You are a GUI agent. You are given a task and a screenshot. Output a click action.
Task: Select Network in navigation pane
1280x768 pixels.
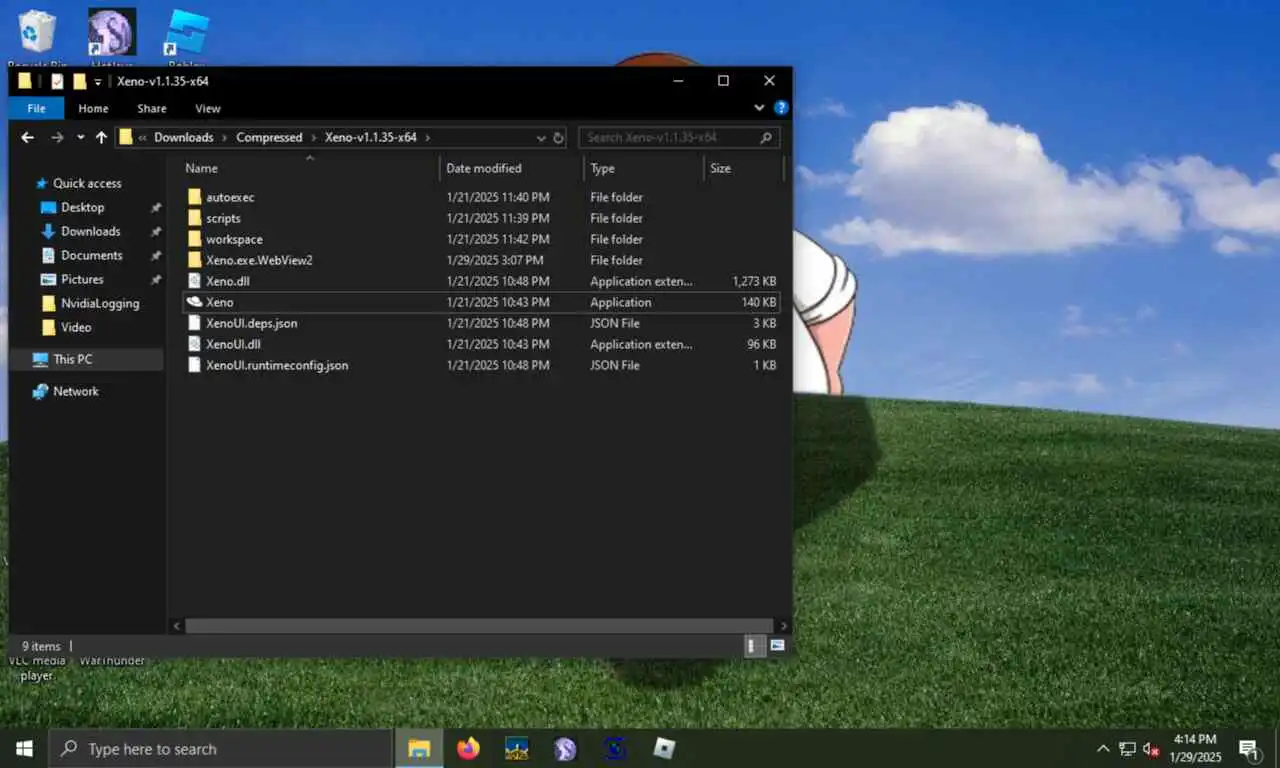click(x=76, y=391)
